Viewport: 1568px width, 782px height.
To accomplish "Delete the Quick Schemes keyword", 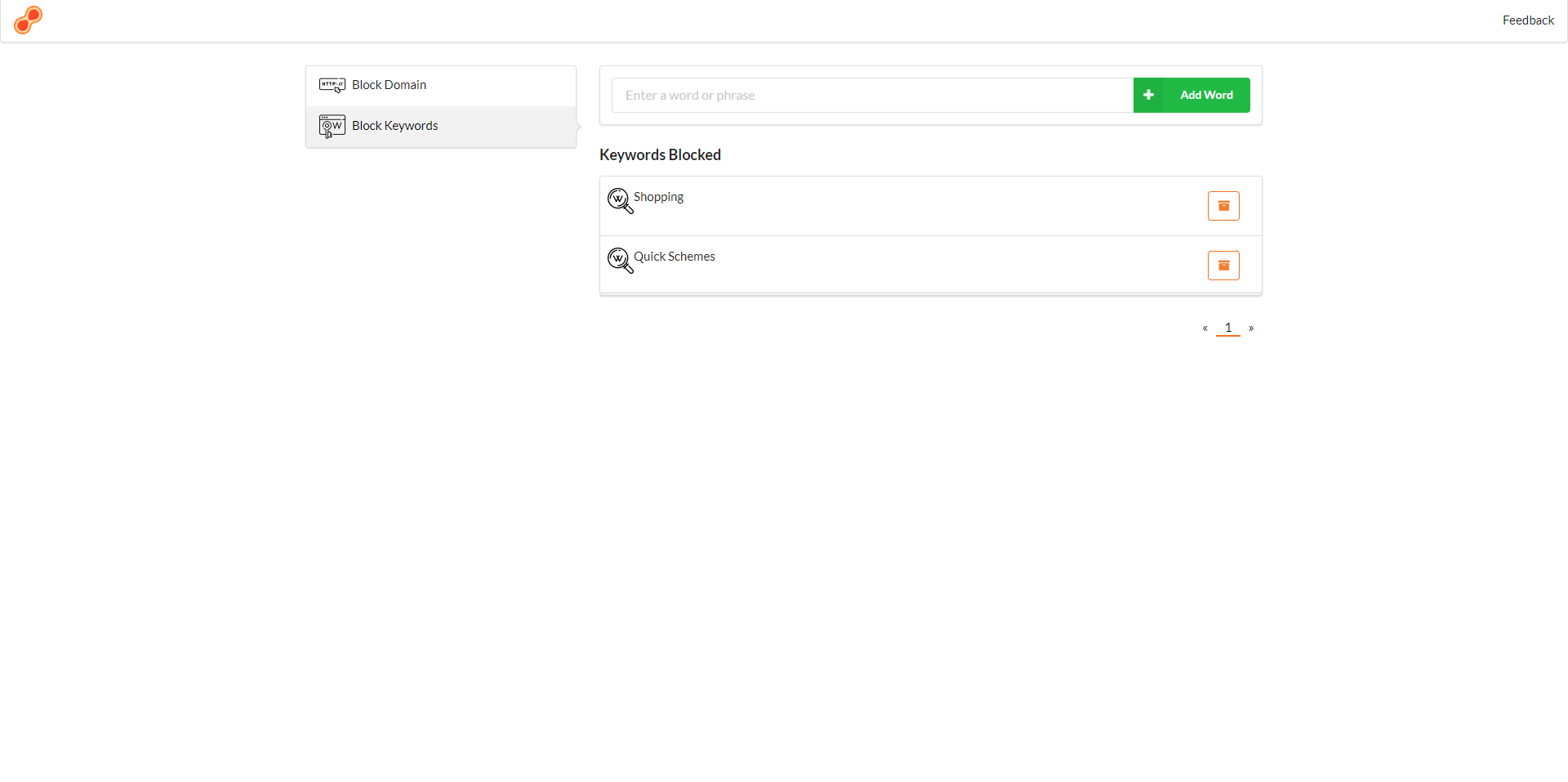I will pyautogui.click(x=1223, y=266).
